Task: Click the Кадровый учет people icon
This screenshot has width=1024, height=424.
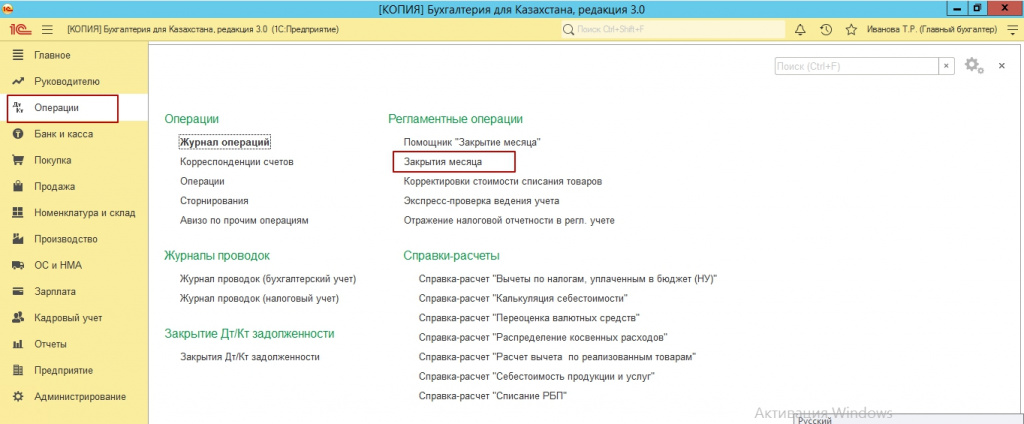Action: click(18, 318)
